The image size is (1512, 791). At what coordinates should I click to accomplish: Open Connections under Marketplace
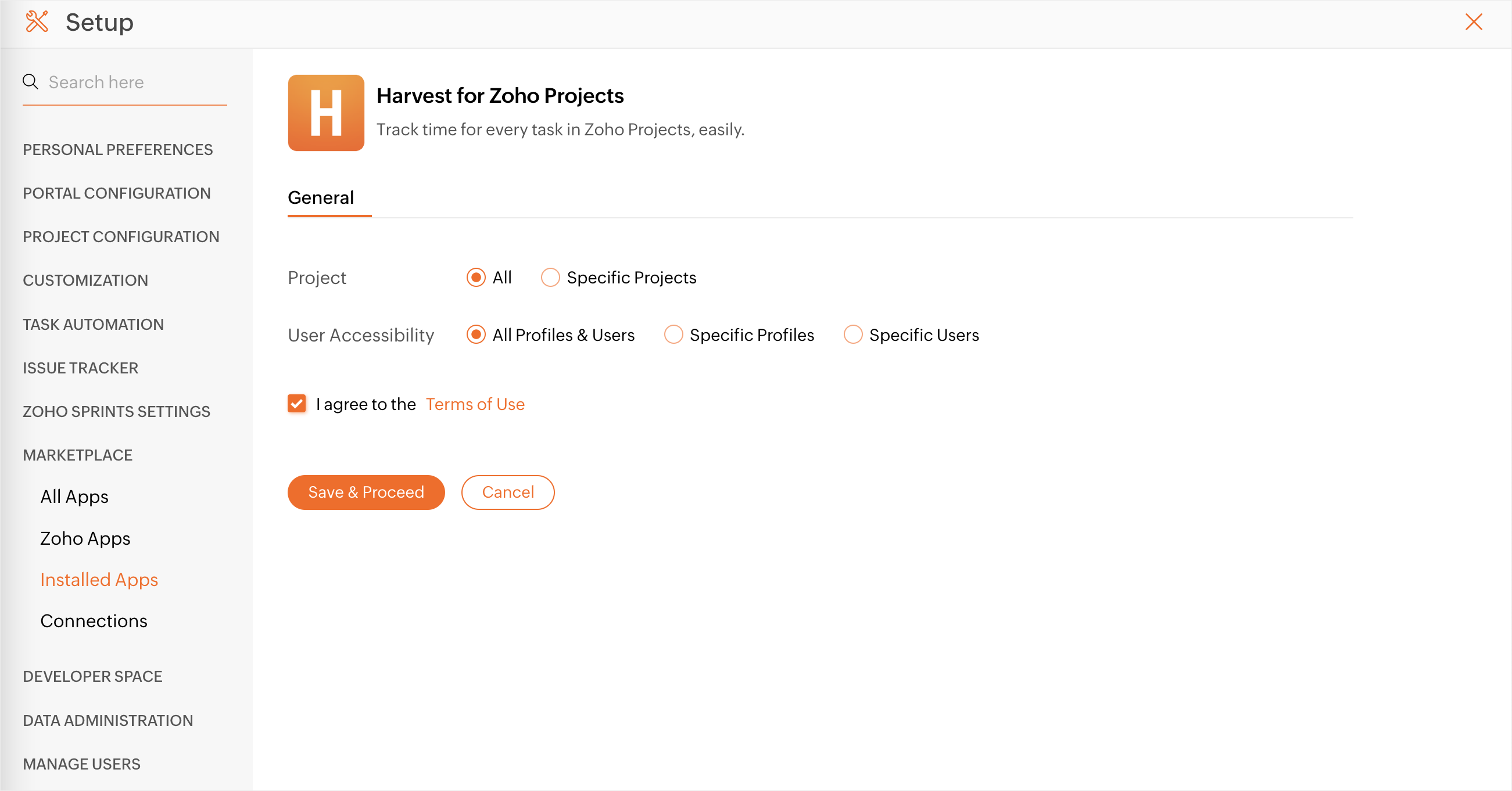(94, 621)
